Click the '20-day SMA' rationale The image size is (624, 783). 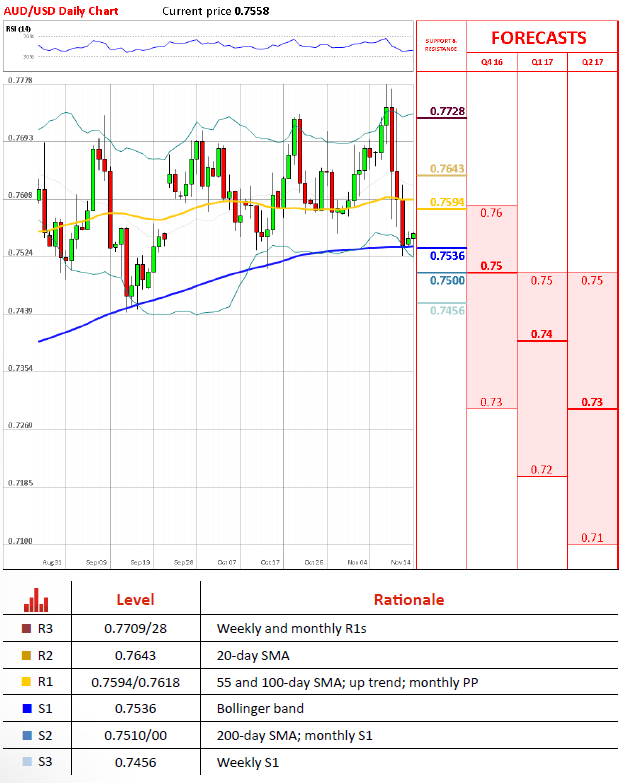click(253, 655)
